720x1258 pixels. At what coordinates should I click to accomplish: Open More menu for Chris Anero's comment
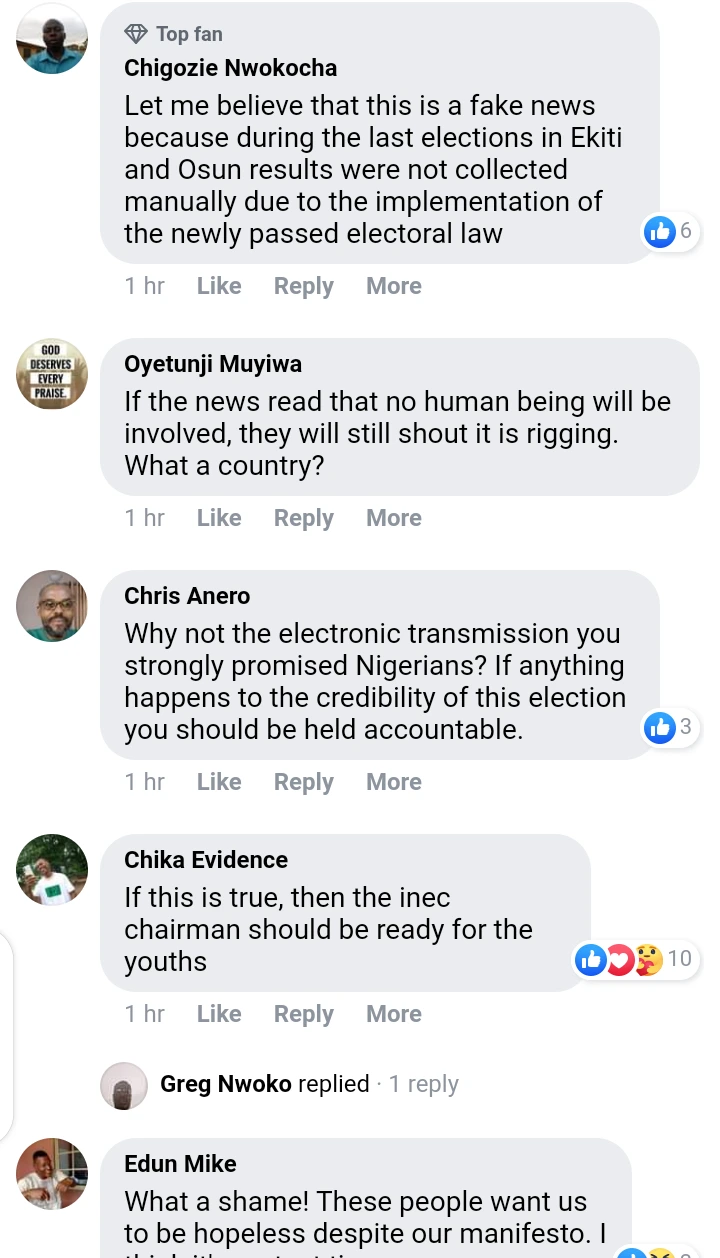tap(394, 782)
